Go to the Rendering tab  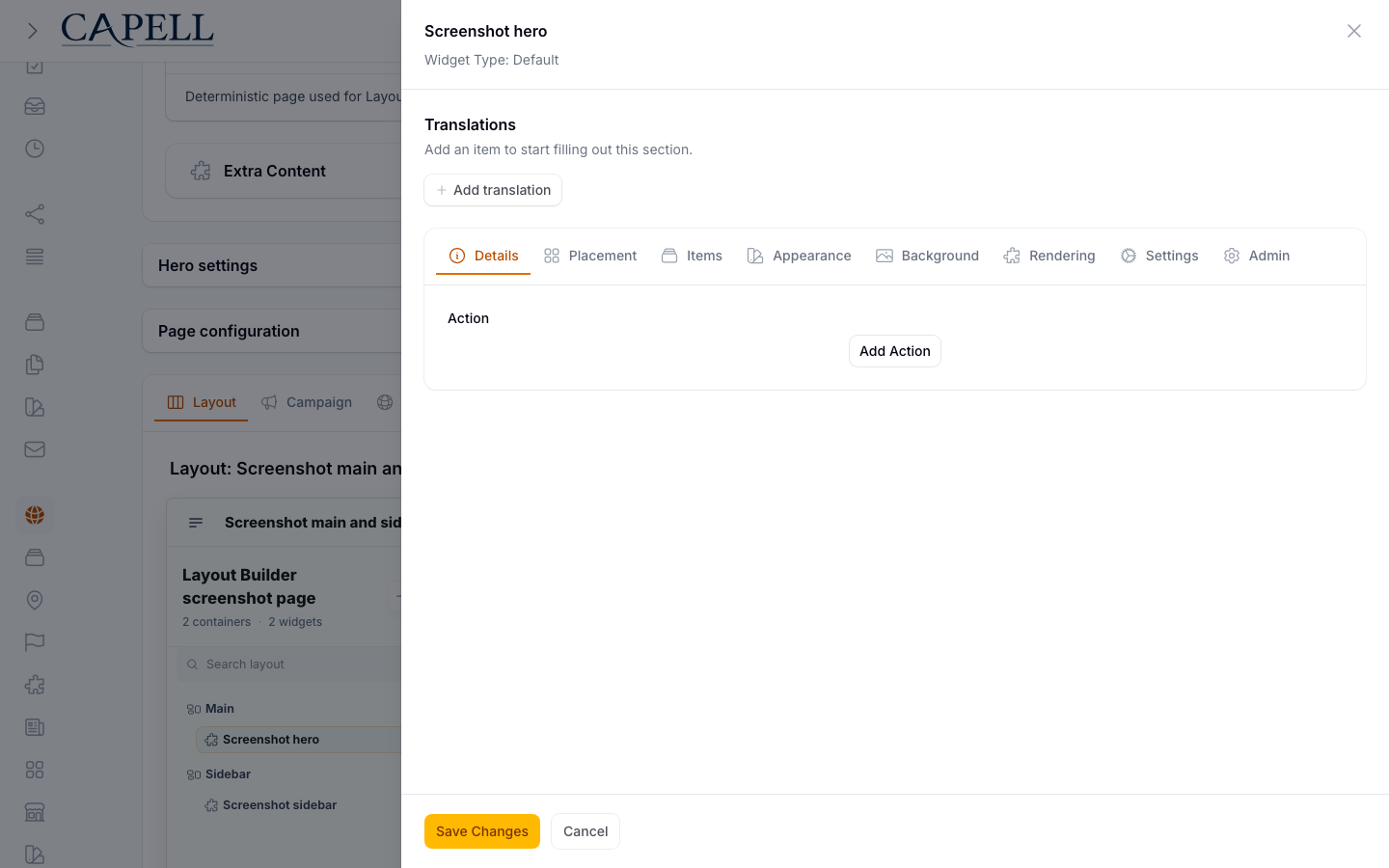1049,256
